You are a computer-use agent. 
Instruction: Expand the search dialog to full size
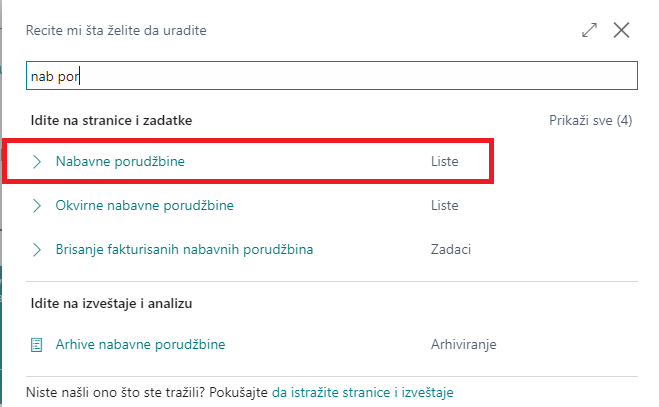(589, 30)
